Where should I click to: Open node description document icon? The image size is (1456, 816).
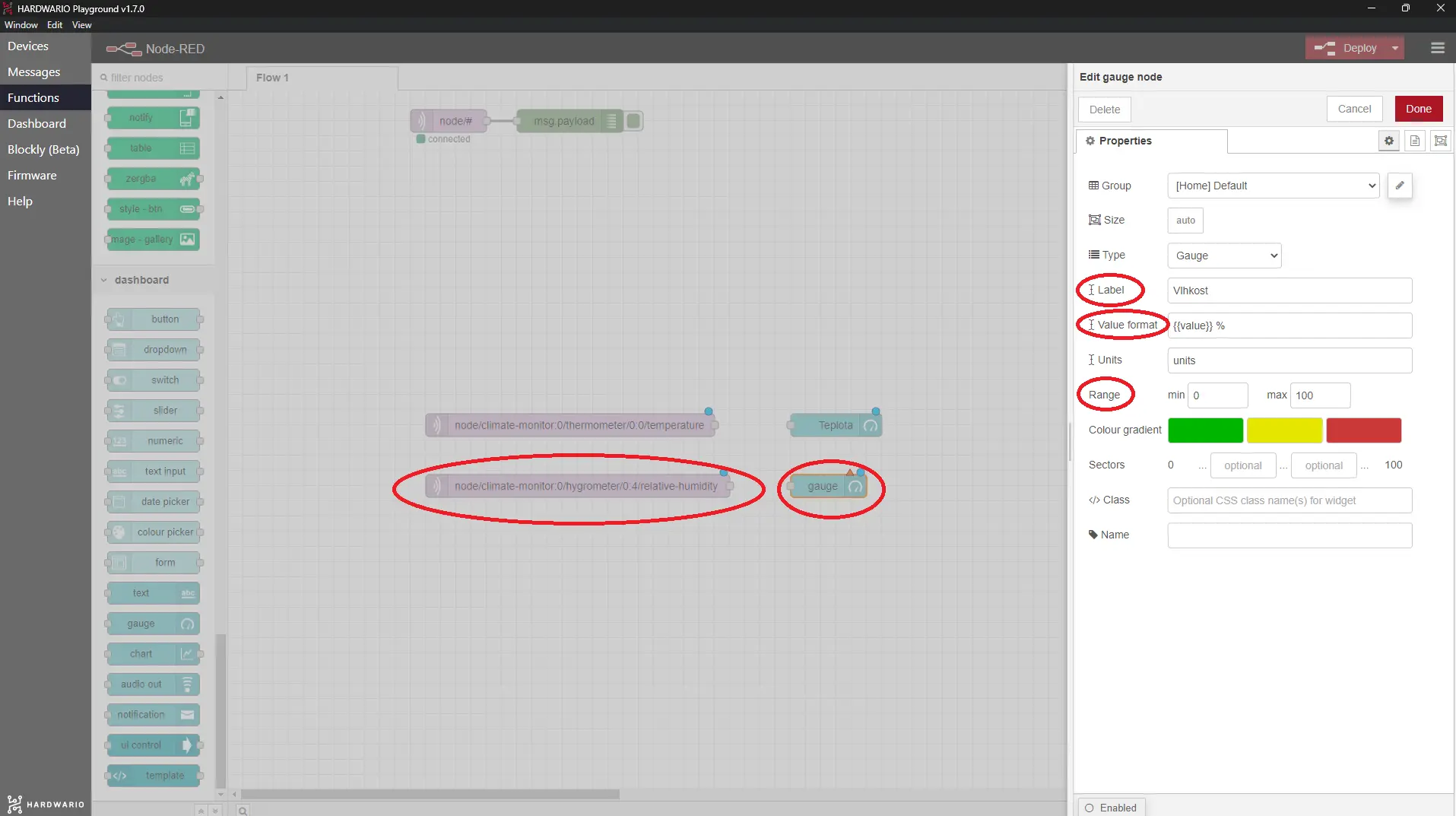tap(1415, 141)
